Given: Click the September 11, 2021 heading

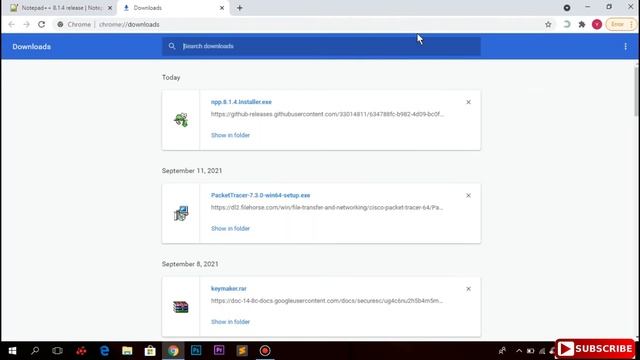Looking at the screenshot, I should coord(192,171).
